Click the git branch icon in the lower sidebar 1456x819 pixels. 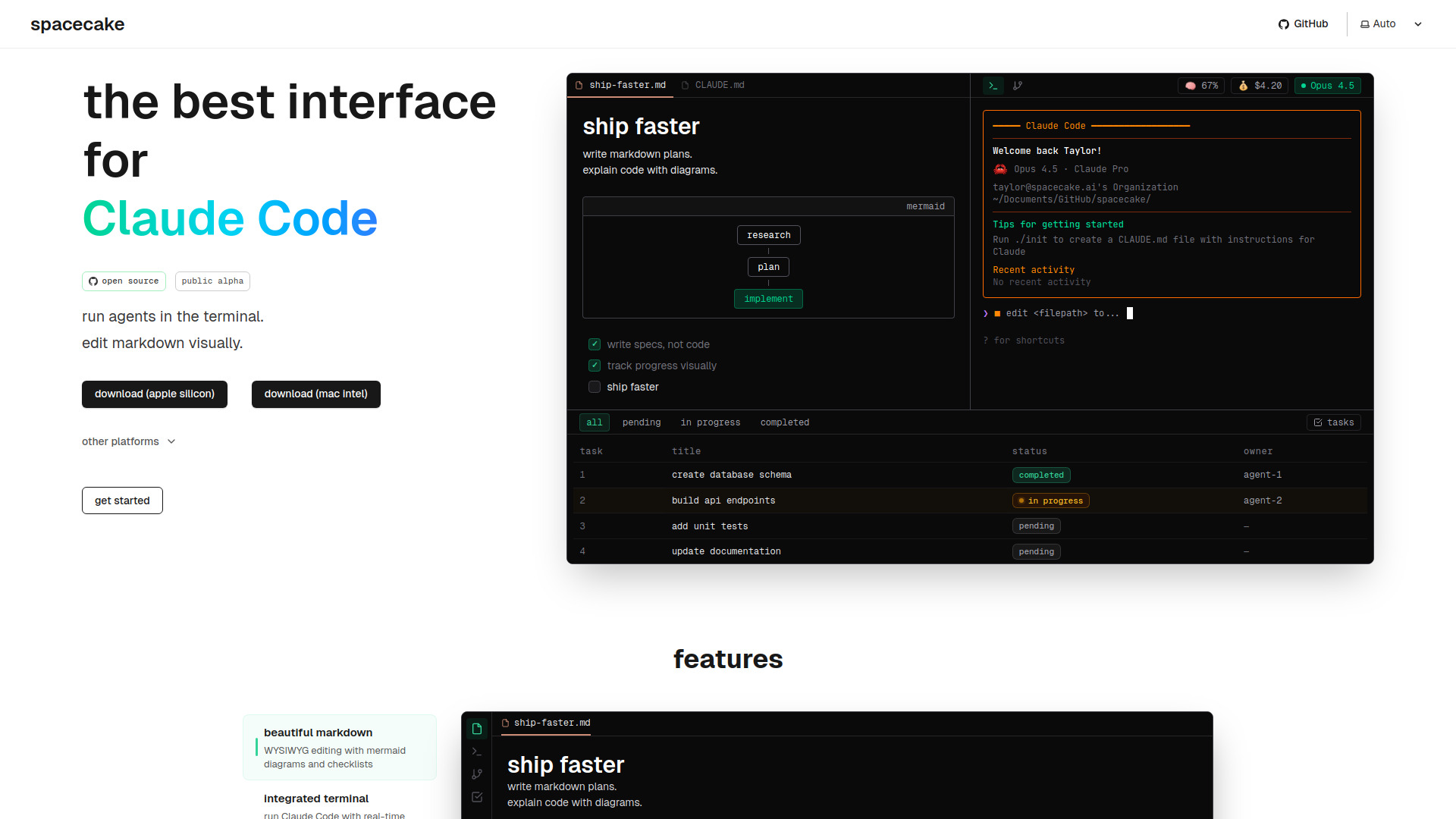tap(477, 774)
